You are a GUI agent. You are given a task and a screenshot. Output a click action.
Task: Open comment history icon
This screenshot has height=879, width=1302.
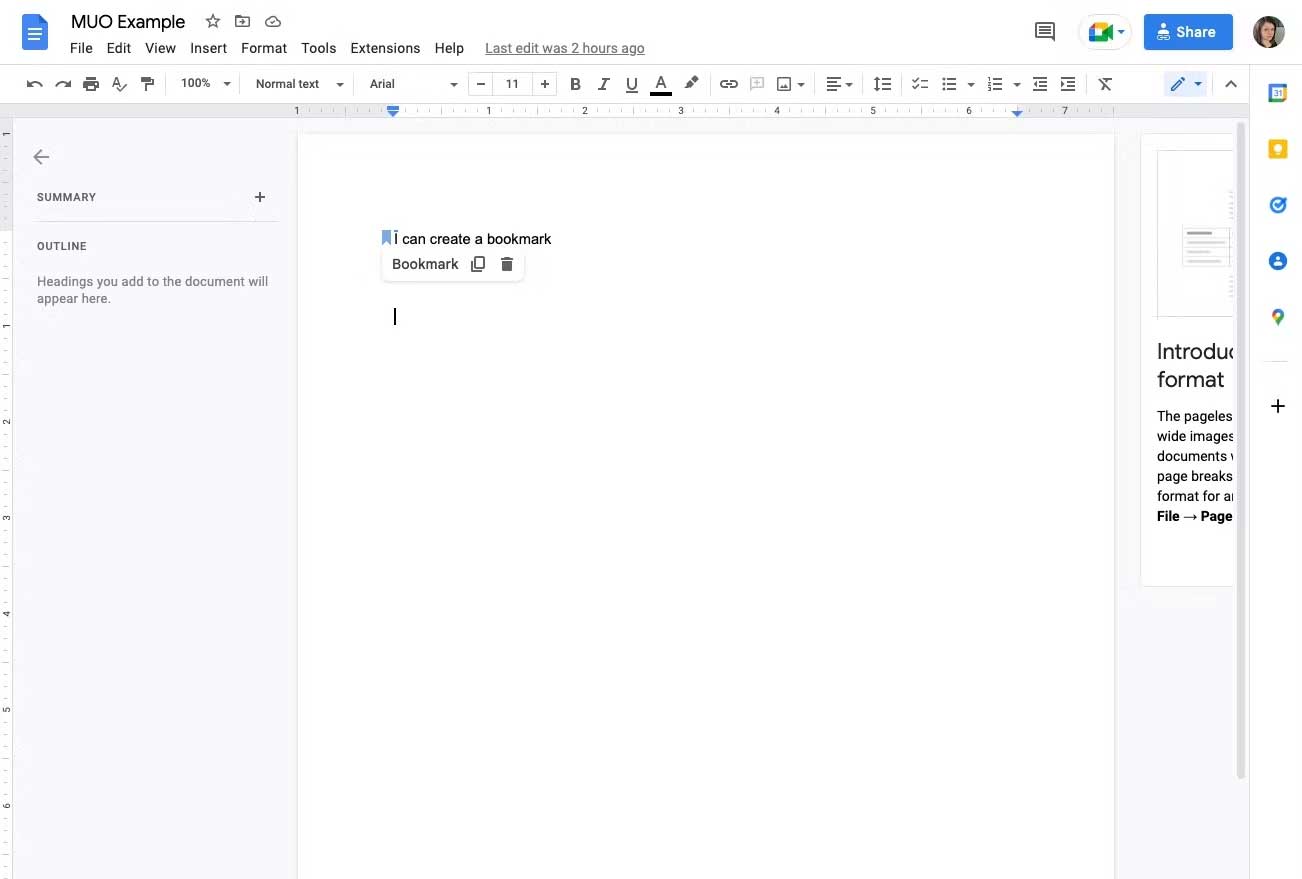(x=1044, y=32)
